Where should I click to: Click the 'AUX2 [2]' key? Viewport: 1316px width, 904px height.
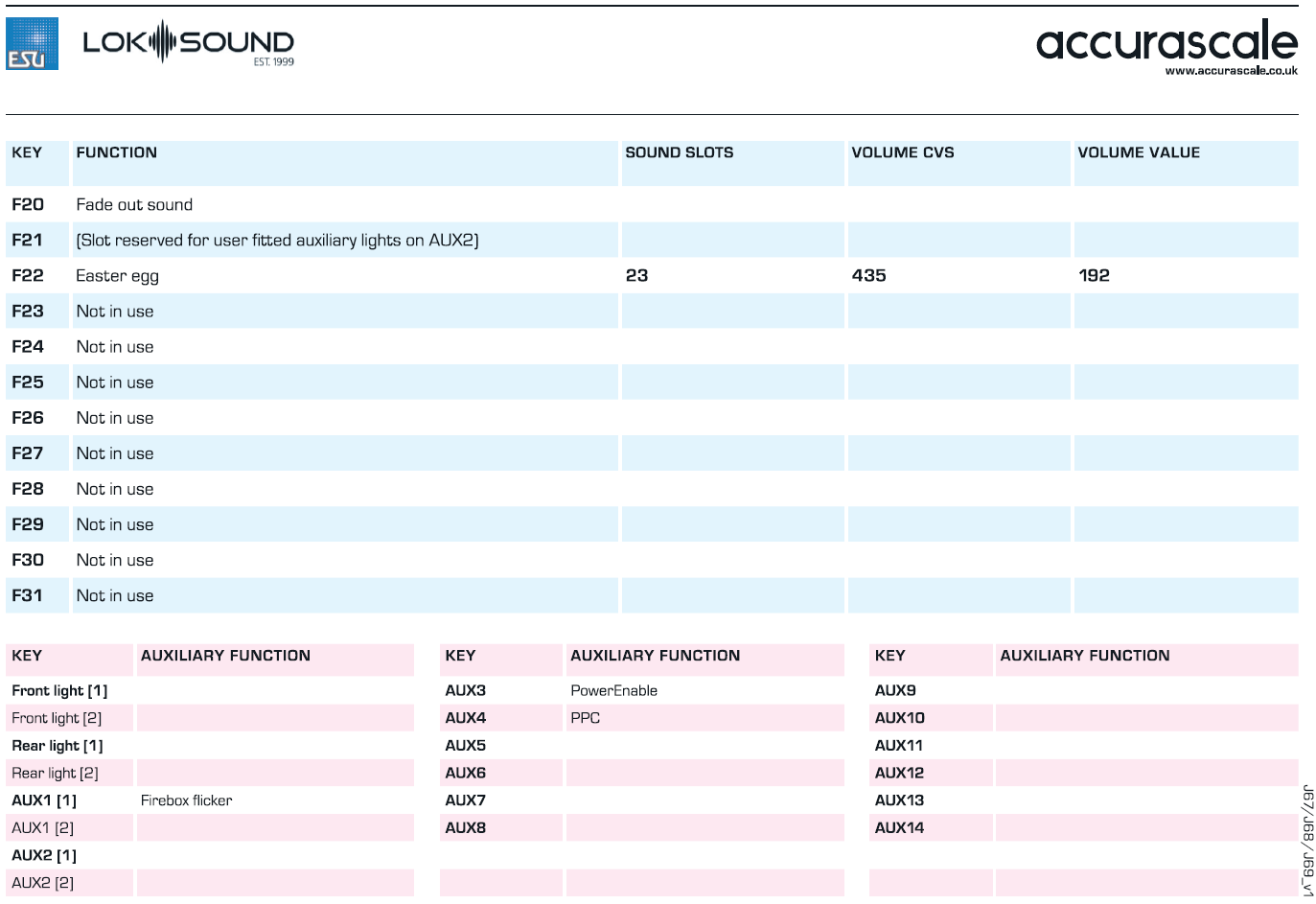tap(42, 883)
